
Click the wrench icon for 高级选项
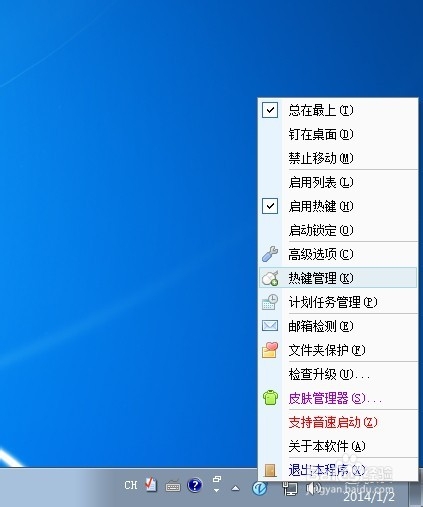[x=270, y=254]
